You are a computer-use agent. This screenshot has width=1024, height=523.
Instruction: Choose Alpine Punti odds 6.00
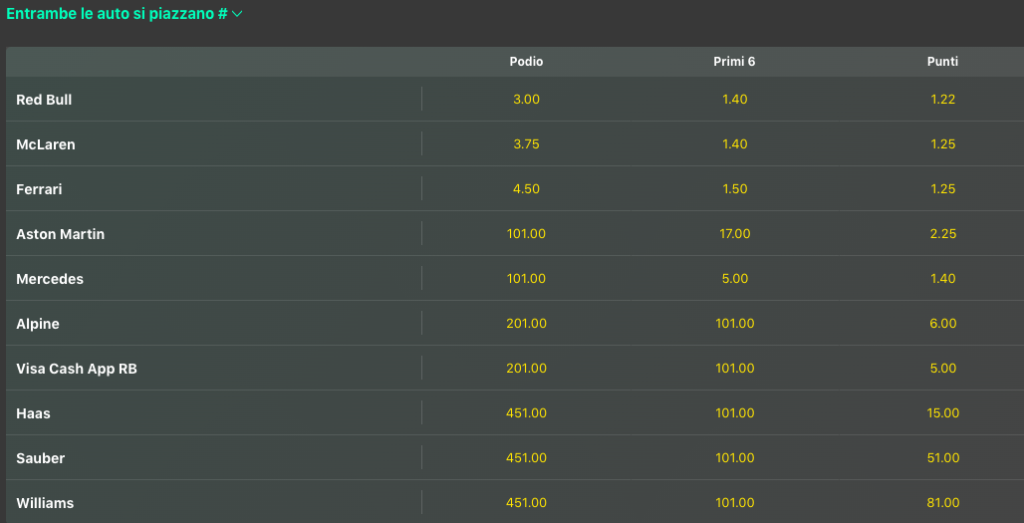coord(942,324)
